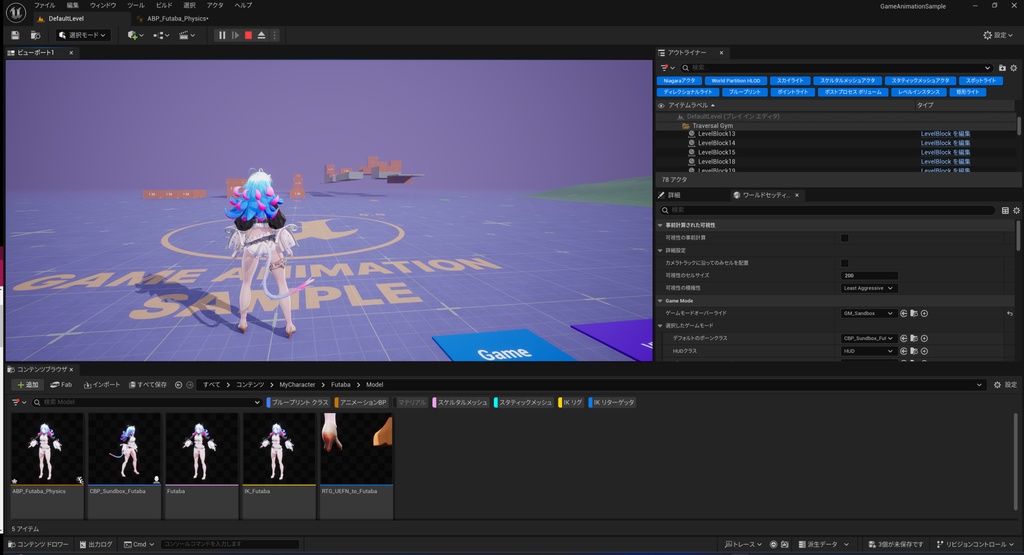
Task: Click LevelBlock を編集 link for LevelBlock13
Action: tap(945, 134)
